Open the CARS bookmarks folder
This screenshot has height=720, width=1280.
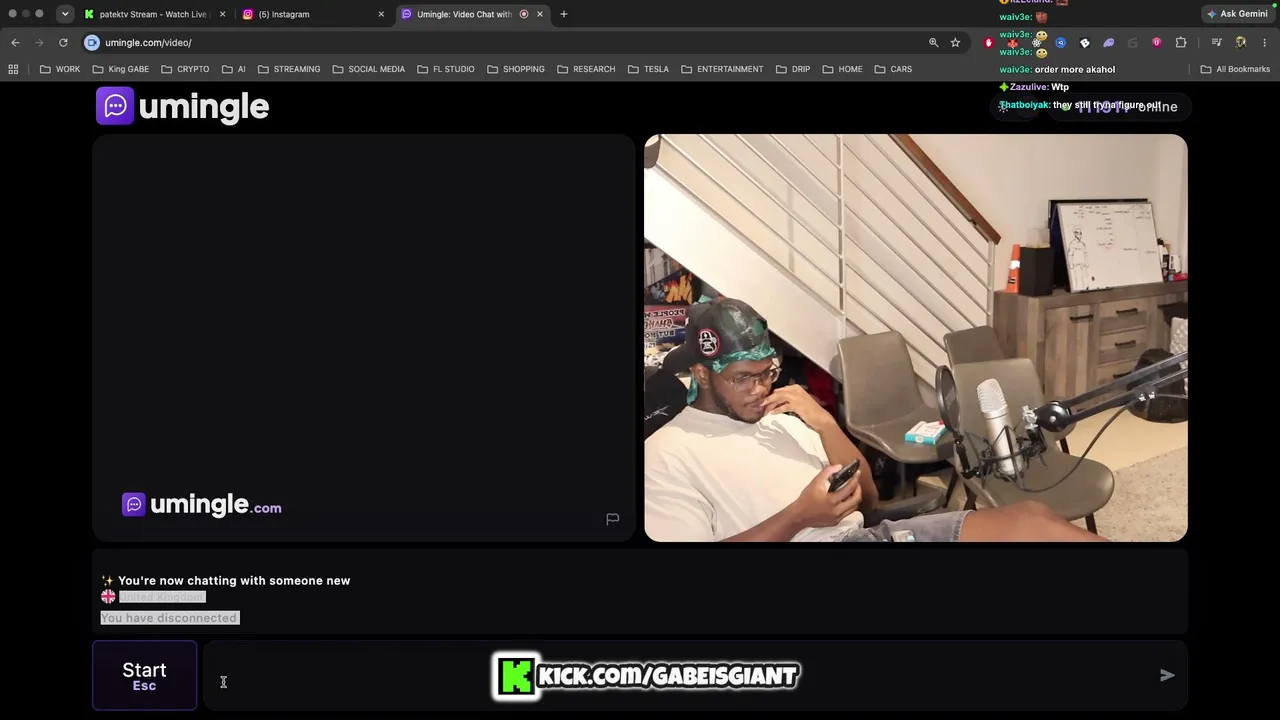point(893,69)
